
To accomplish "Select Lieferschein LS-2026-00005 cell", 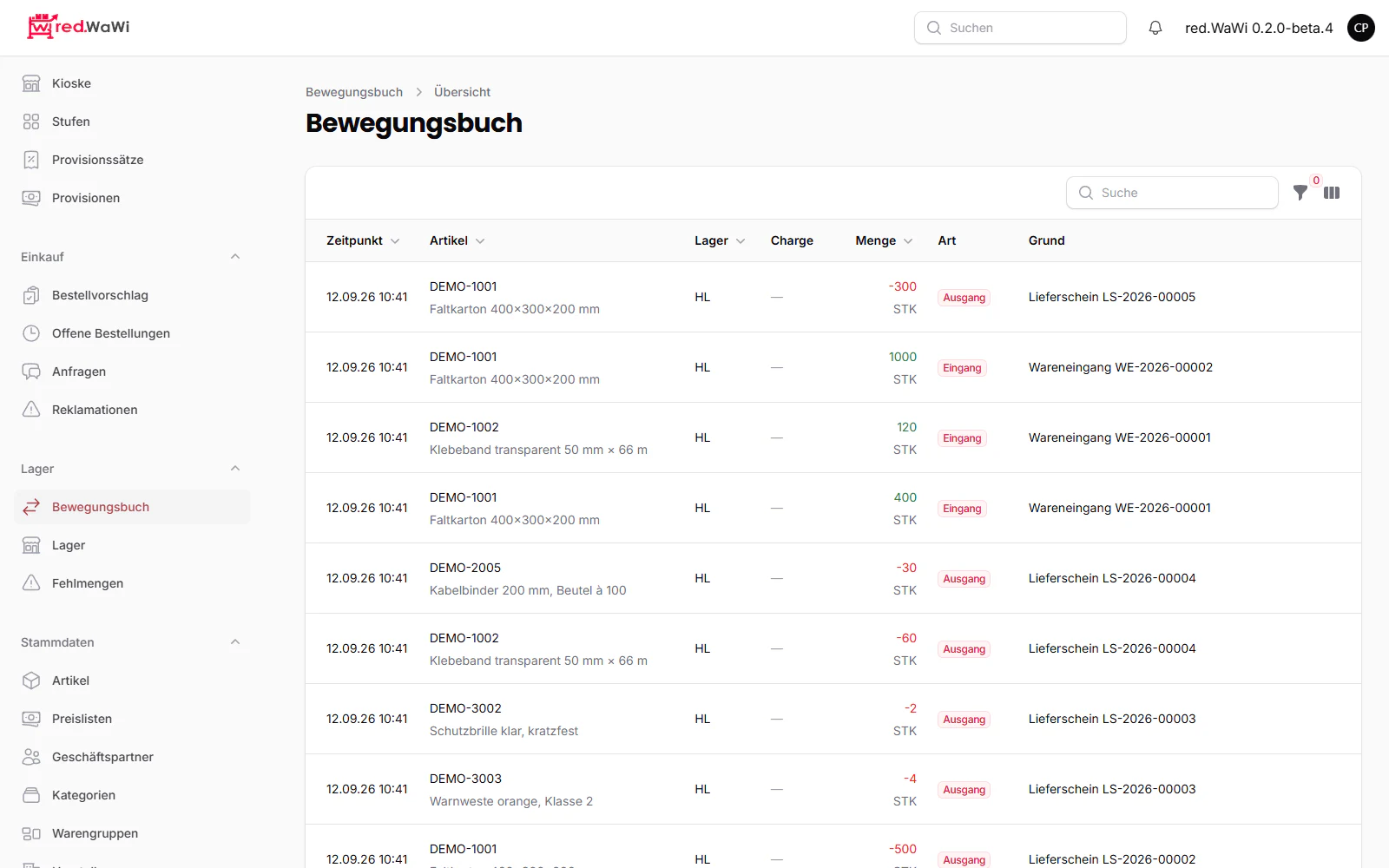I will tap(1112, 297).
